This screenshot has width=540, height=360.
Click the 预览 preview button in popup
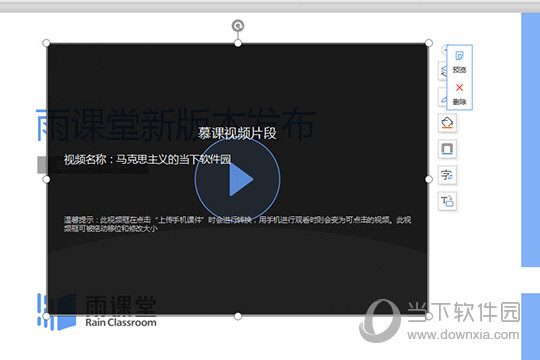click(459, 62)
